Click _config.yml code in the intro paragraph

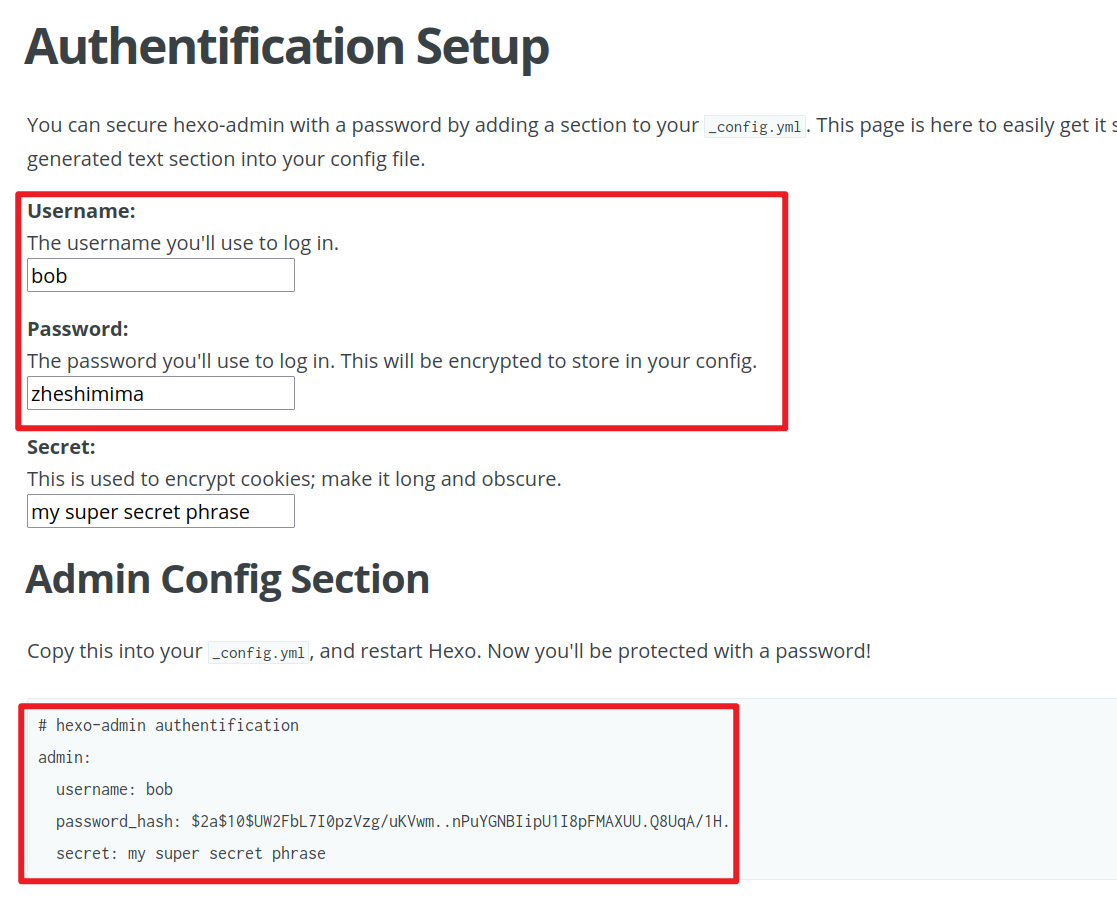pos(755,126)
